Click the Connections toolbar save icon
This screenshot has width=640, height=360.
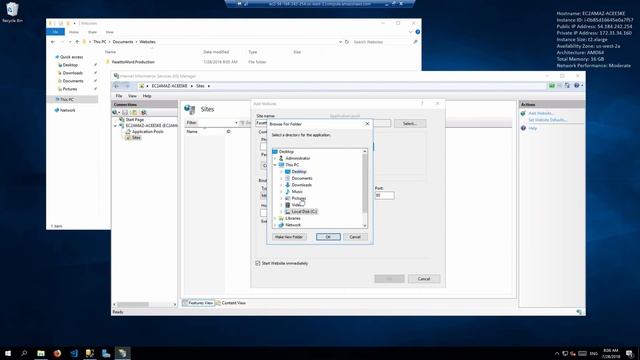[x=125, y=112]
